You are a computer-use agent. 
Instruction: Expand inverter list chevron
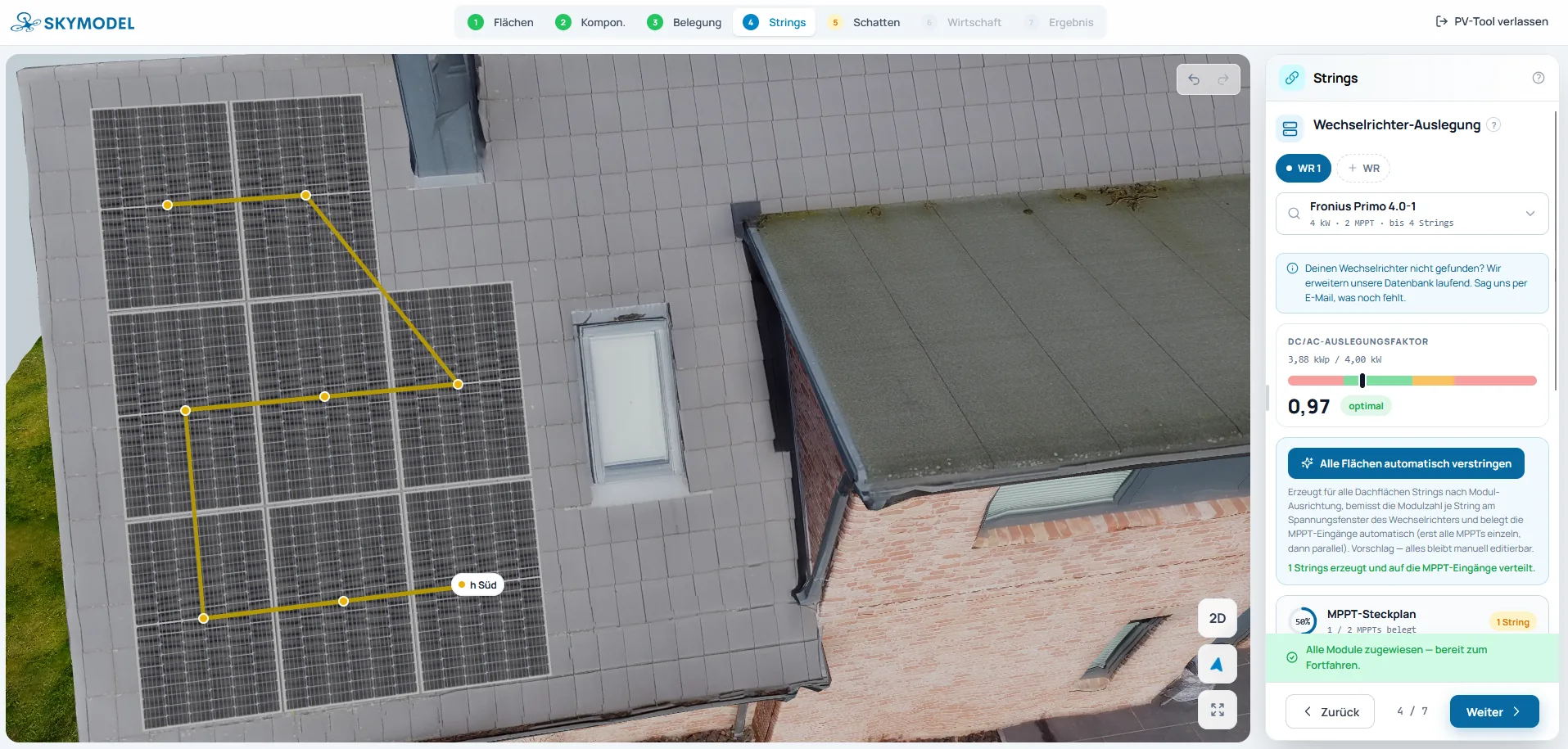pyautogui.click(x=1530, y=214)
